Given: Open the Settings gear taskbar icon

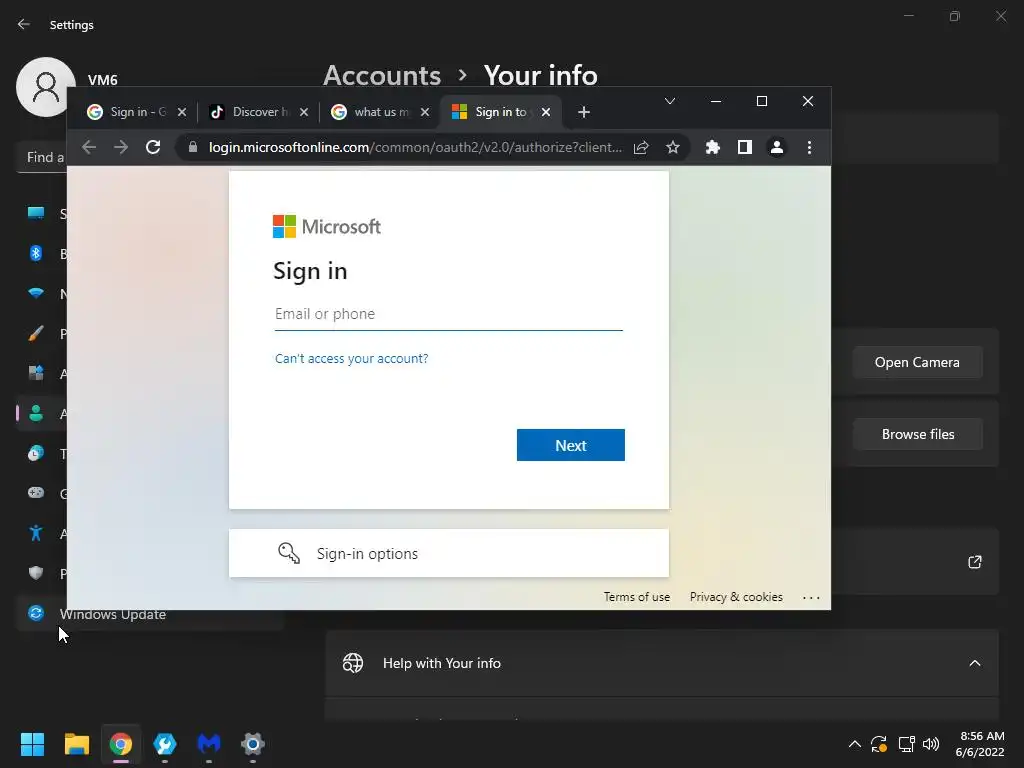Looking at the screenshot, I should point(253,744).
